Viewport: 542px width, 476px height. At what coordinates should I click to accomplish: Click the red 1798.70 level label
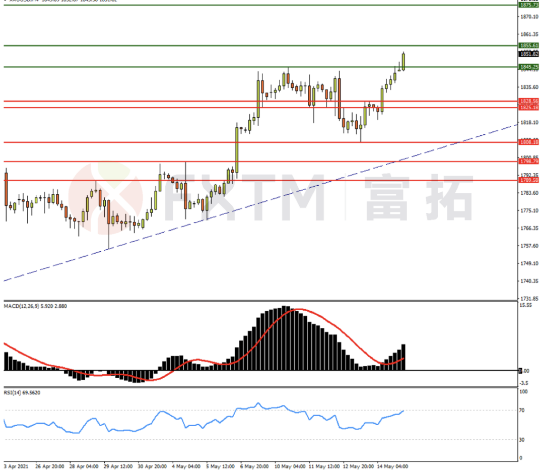(529, 161)
